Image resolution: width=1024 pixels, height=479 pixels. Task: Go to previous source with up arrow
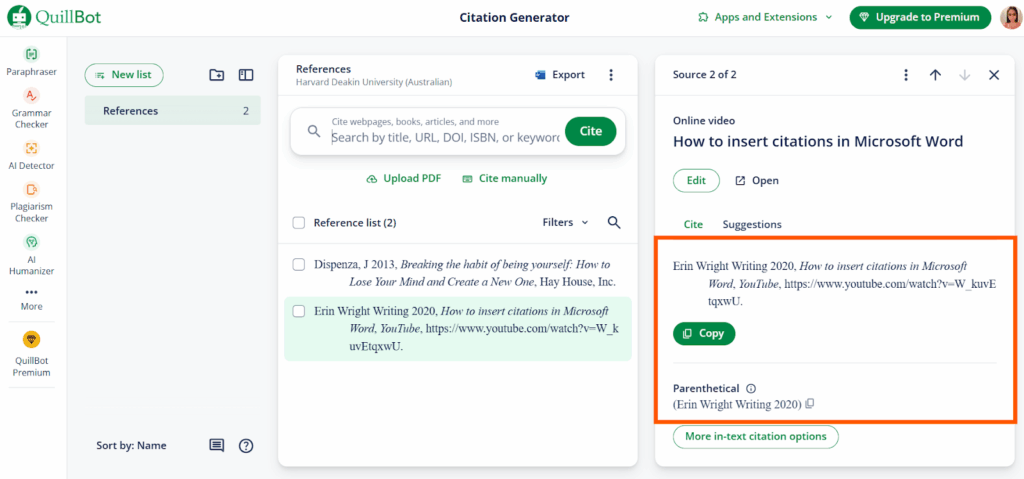[935, 75]
